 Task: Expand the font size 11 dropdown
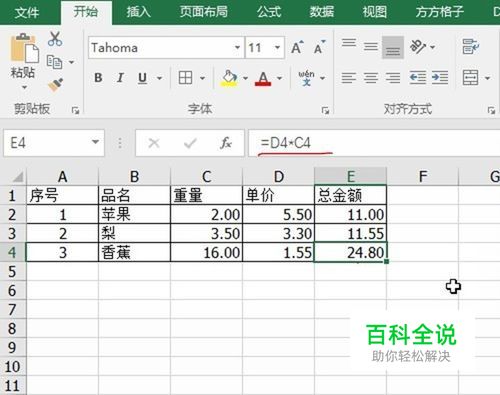pos(277,48)
